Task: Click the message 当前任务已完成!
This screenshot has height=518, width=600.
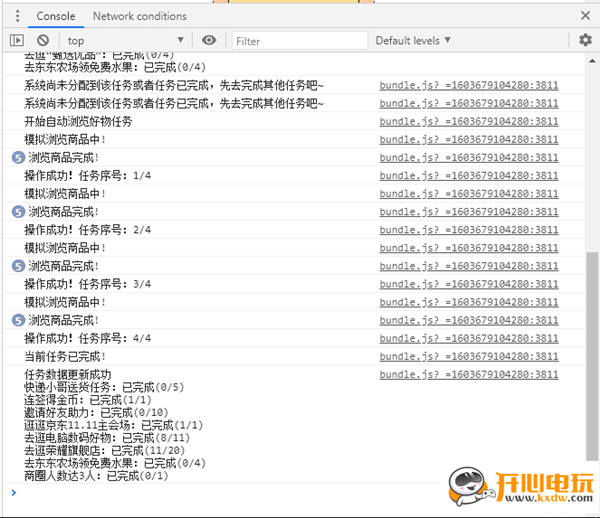Action: (65, 357)
